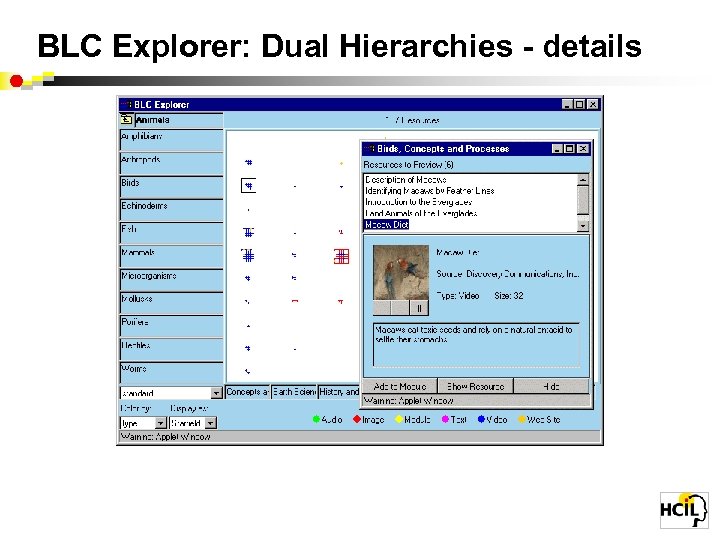Click the blue Video legend dot
This screenshot has height=540, width=720.
tap(481, 419)
